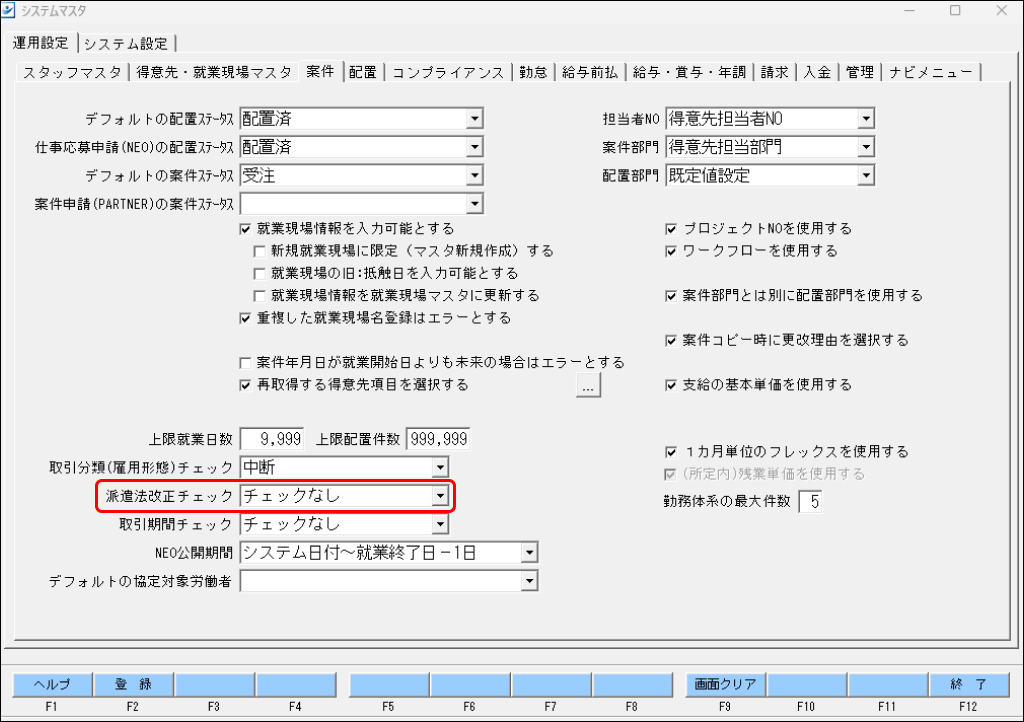This screenshot has width=1024, height=722.
Task: Expand 取引分類(雇用形態)チェック dropdown
Action: (440, 467)
